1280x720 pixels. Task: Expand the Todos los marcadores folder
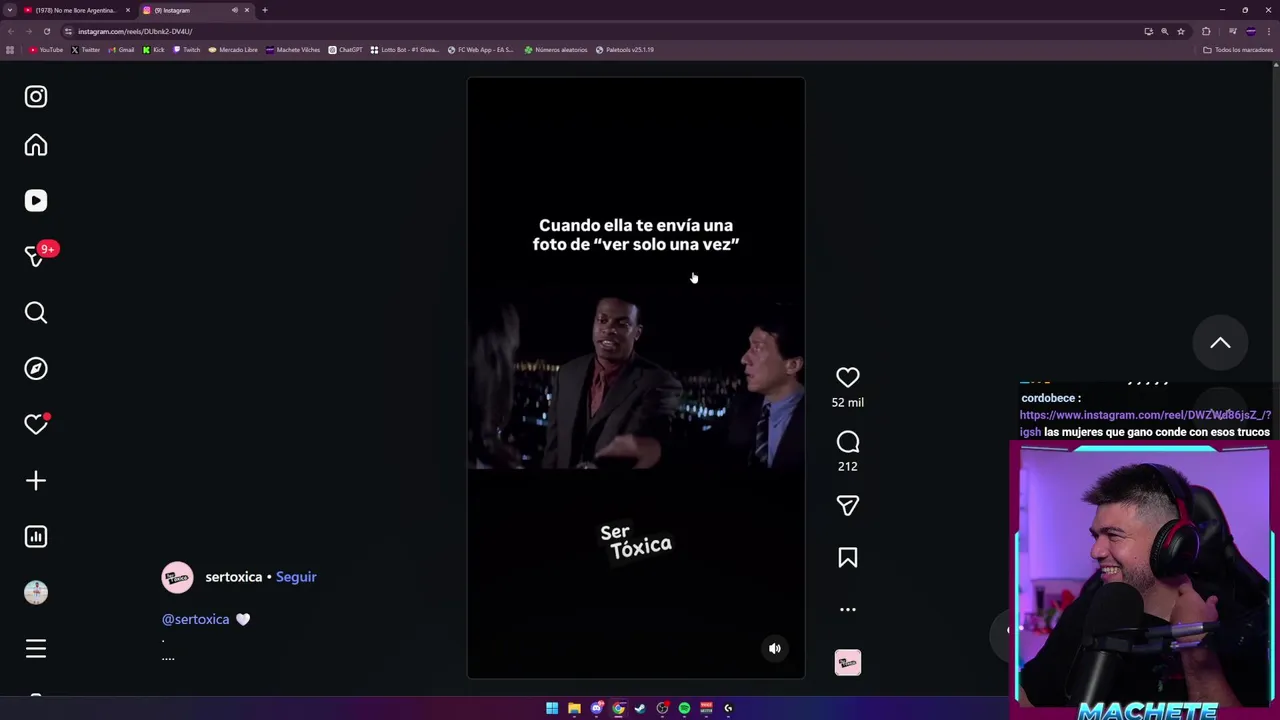click(1238, 50)
